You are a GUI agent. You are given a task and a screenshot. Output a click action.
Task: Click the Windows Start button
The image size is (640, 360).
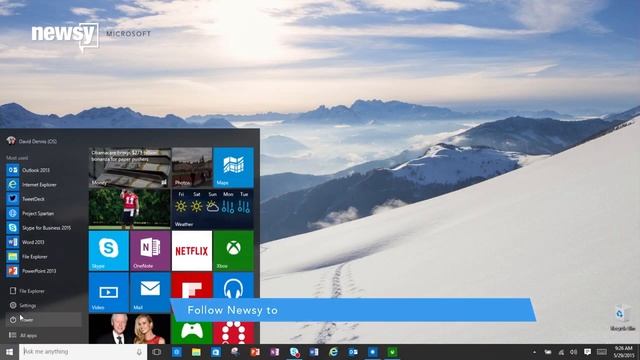point(9,352)
